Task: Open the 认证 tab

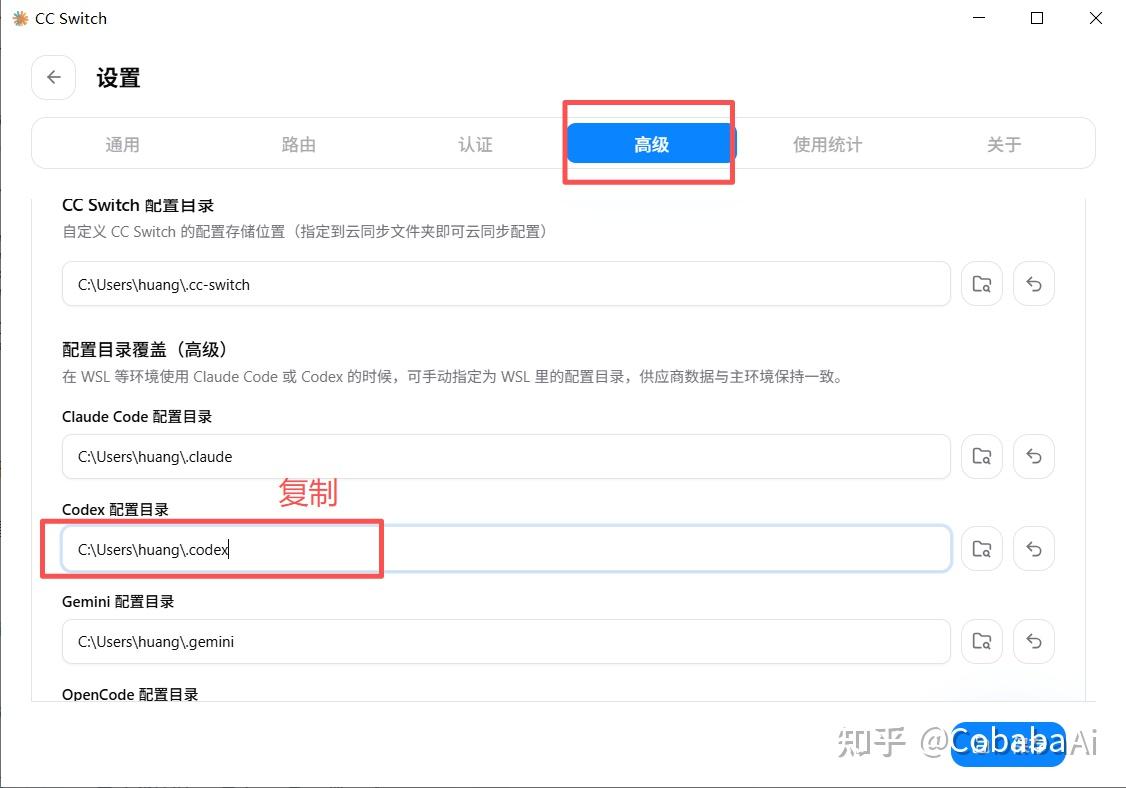Action: point(475,144)
